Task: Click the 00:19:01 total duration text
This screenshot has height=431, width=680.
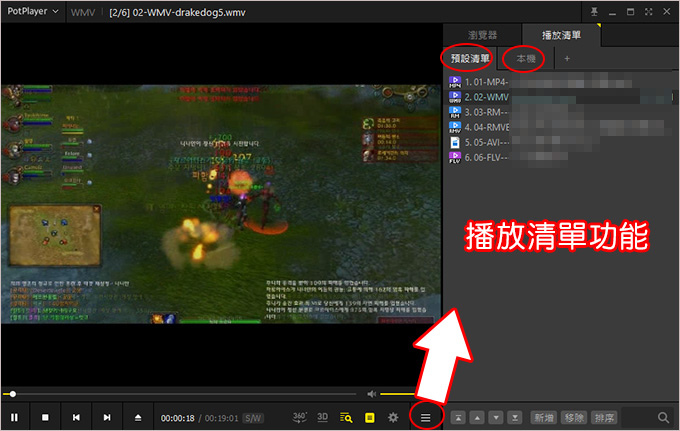Action: (x=222, y=418)
